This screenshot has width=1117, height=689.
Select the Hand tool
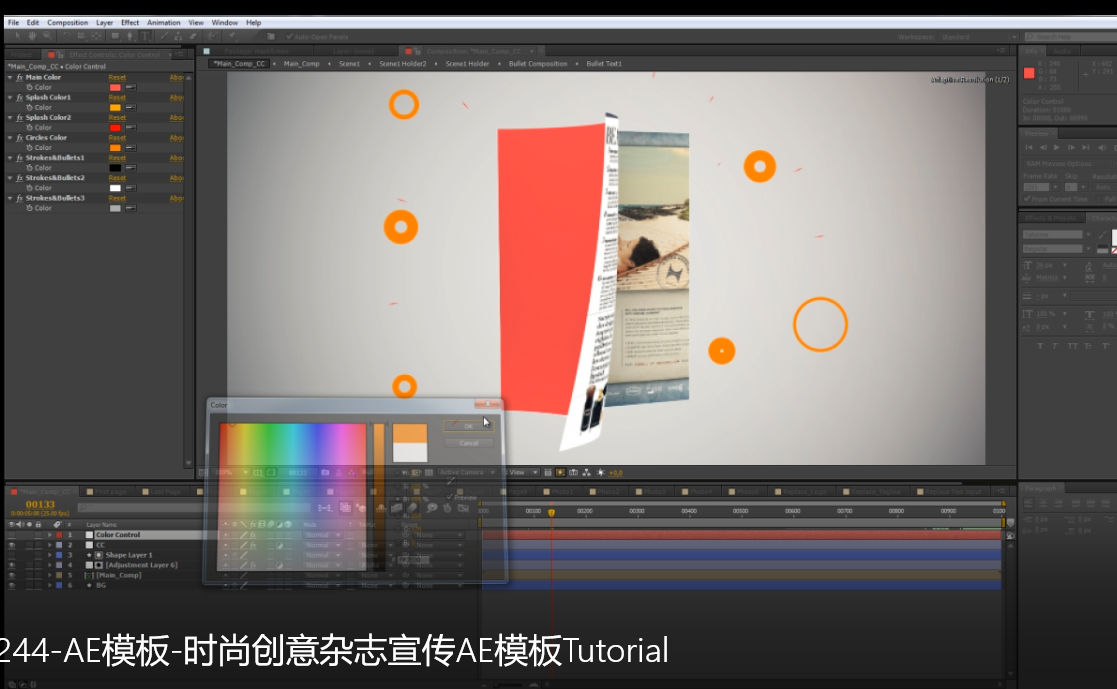[x=32, y=36]
